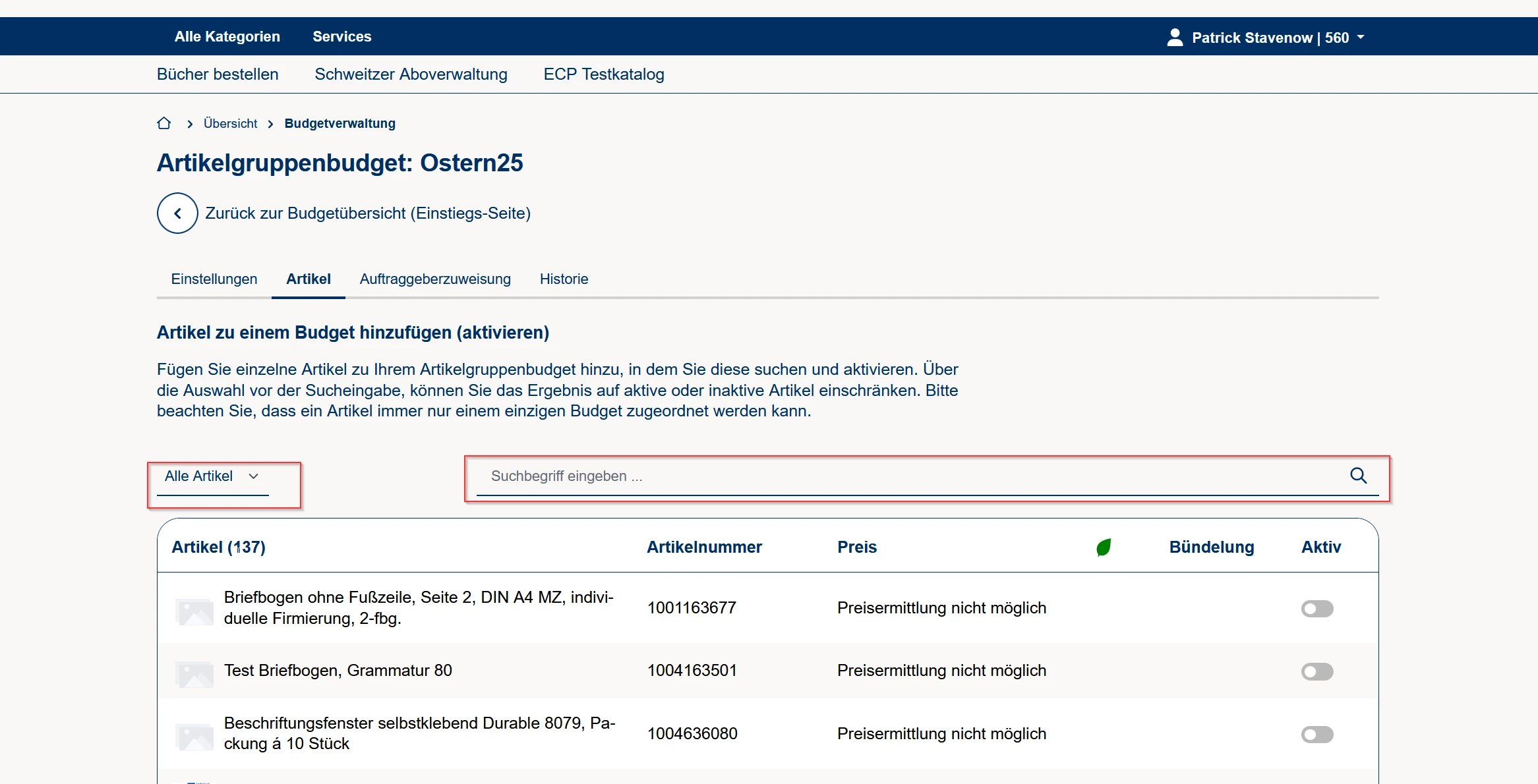The width and height of the screenshot is (1538, 784).
Task: Click the home breadcrumb icon
Action: click(164, 123)
